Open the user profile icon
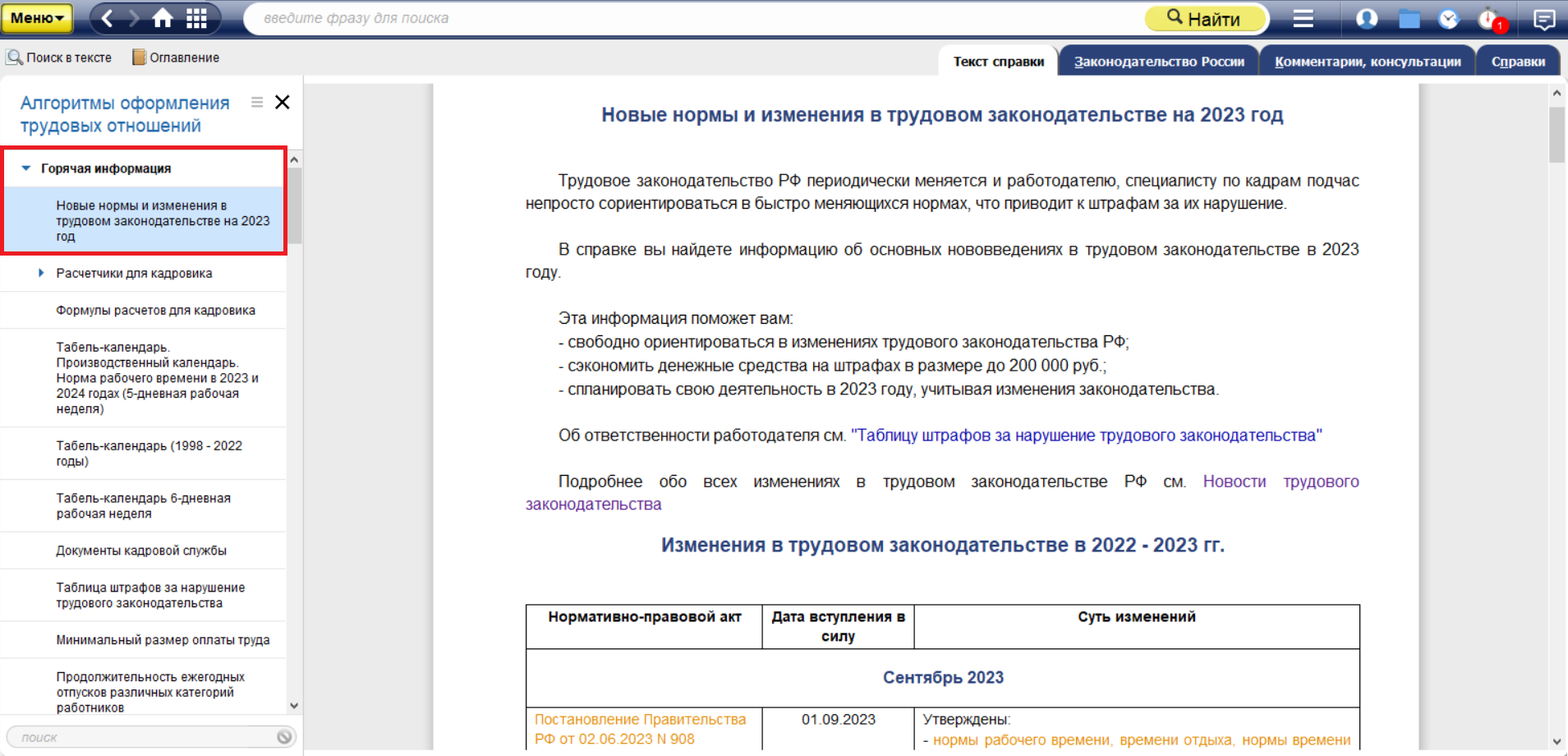The height and width of the screenshot is (756, 1568). 1367,18
